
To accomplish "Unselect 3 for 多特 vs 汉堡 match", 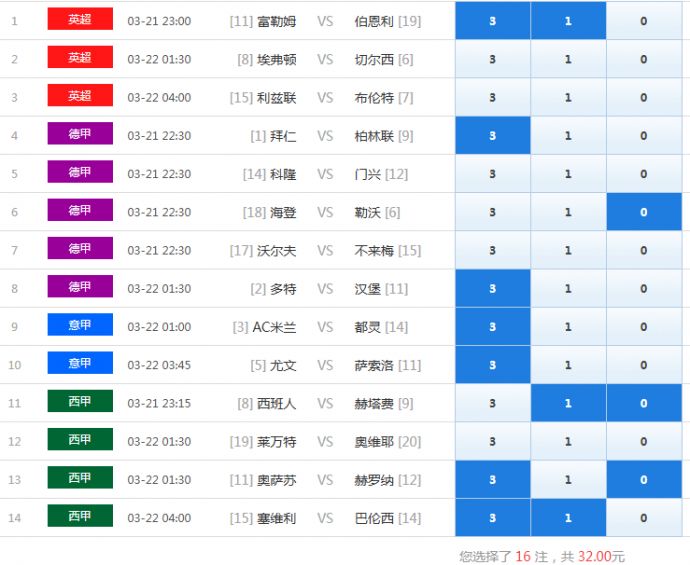I will tap(492, 289).
